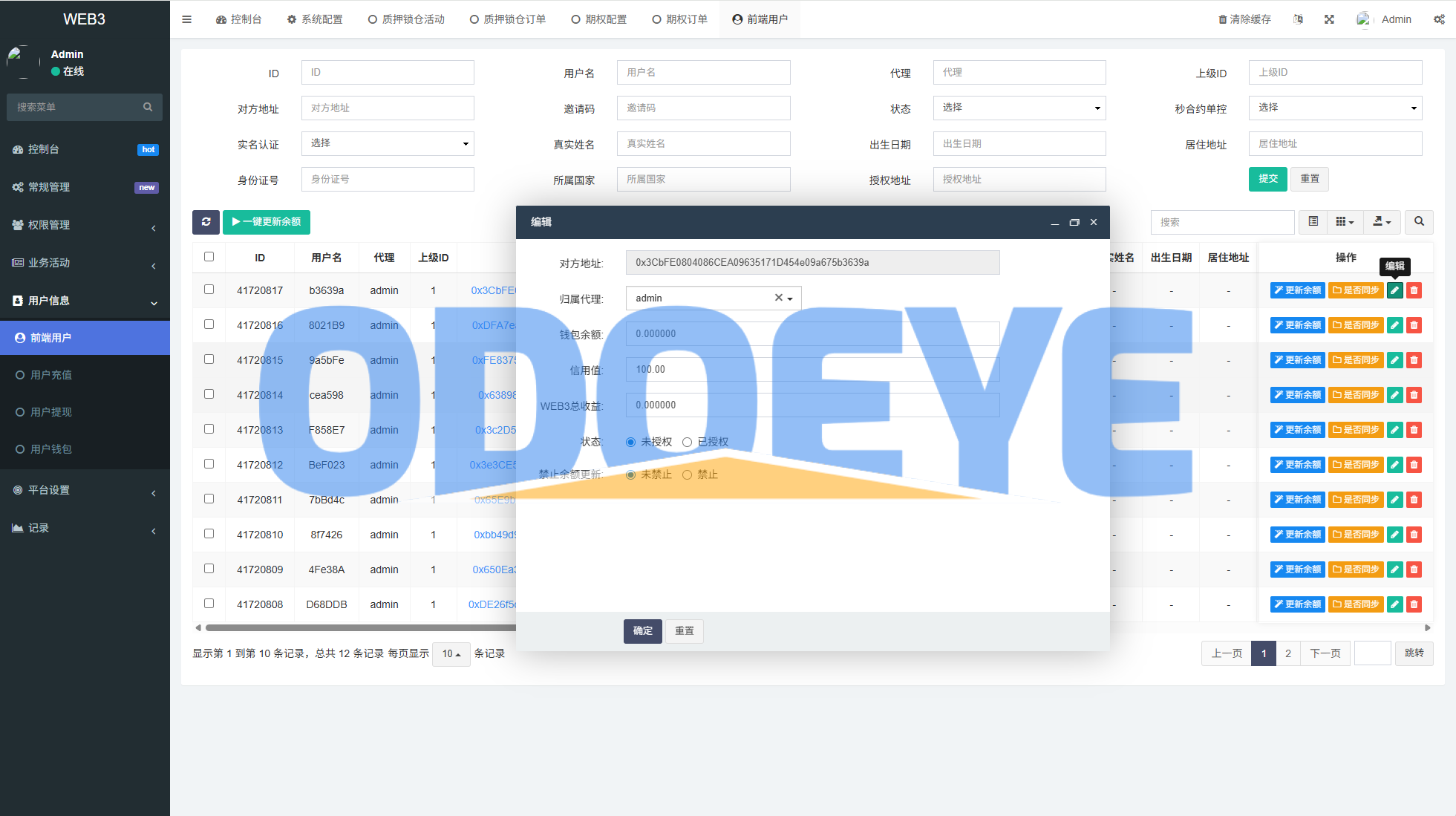The image size is (1456, 816).
Task: Check the checkbox for user 41720815
Action: [209, 359]
